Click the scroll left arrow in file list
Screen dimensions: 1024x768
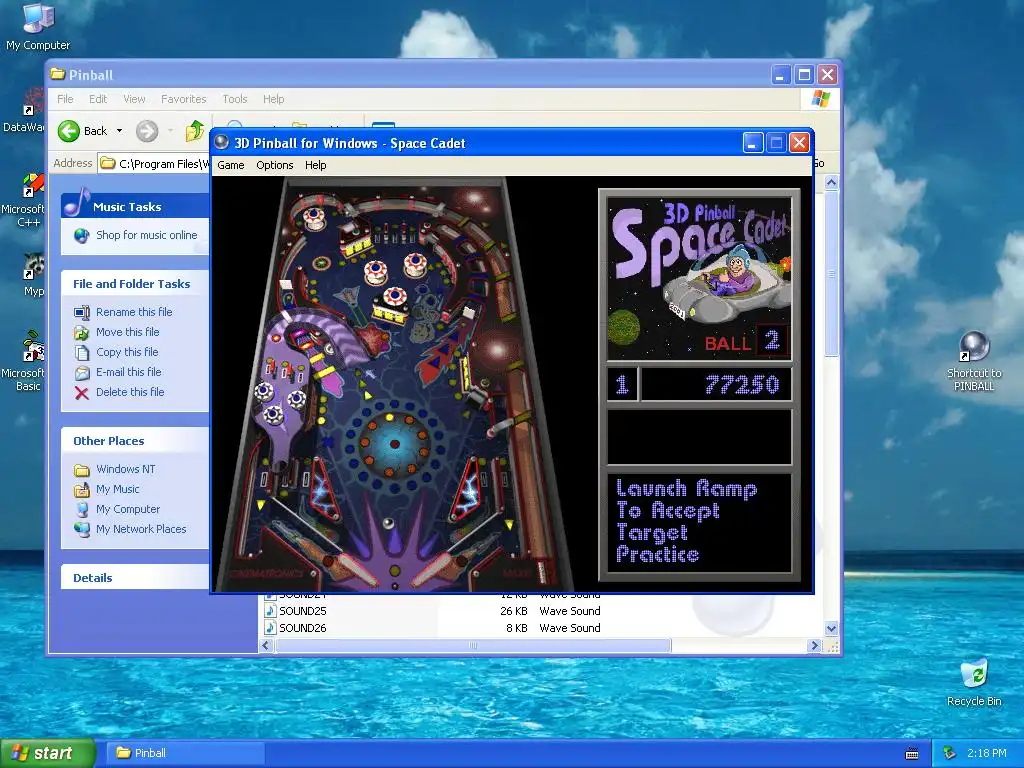click(266, 645)
